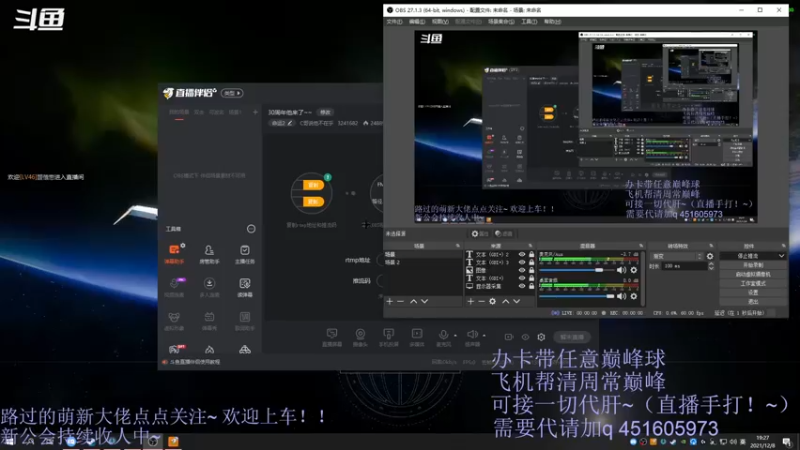Open the 弹幕助手 tool in the companion toolbox
Image resolution: width=800 pixels, height=450 pixels.
coord(174,254)
